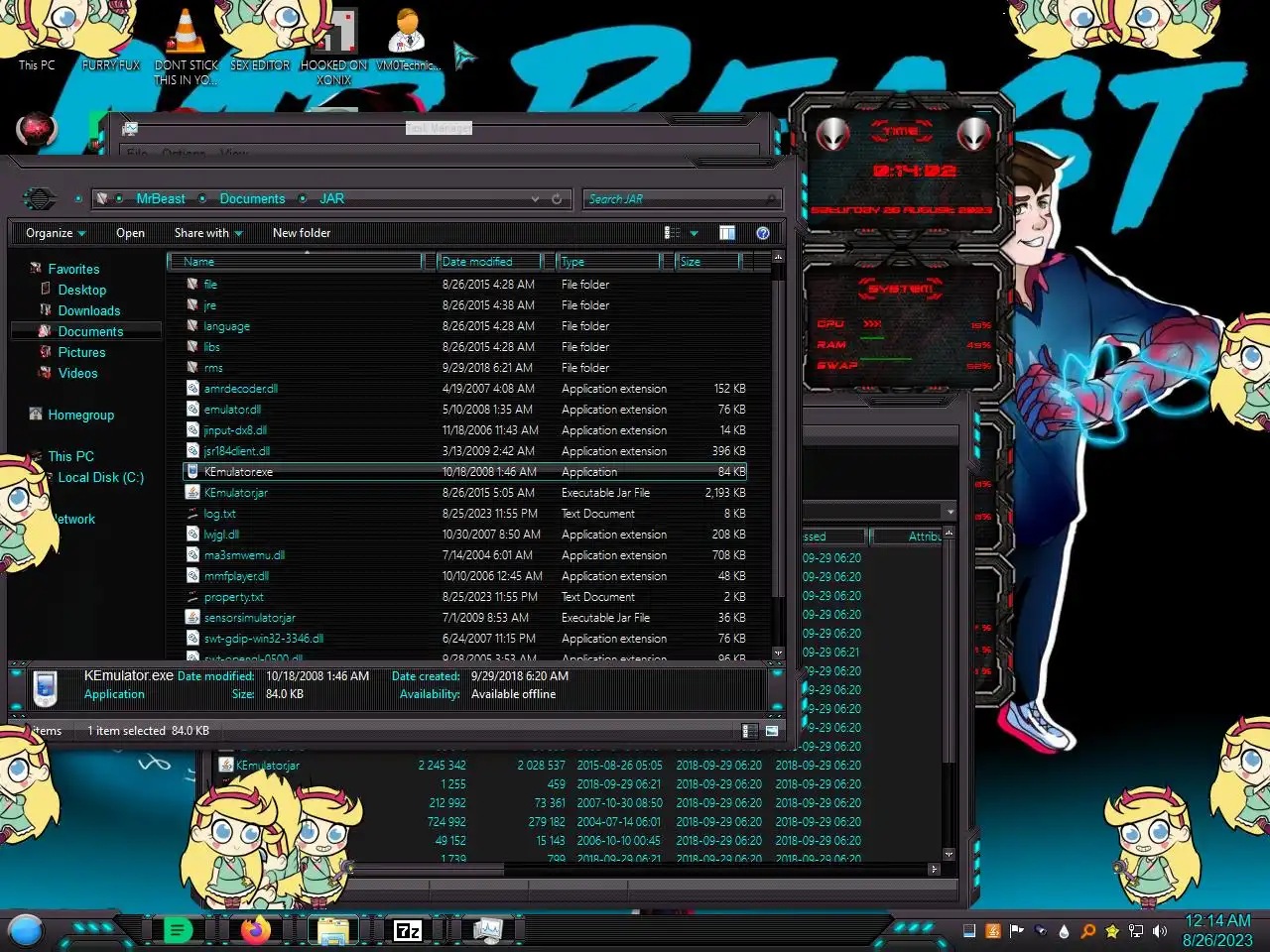
Task: Click the green Spotify-like taskbar icon
Action: point(178,930)
